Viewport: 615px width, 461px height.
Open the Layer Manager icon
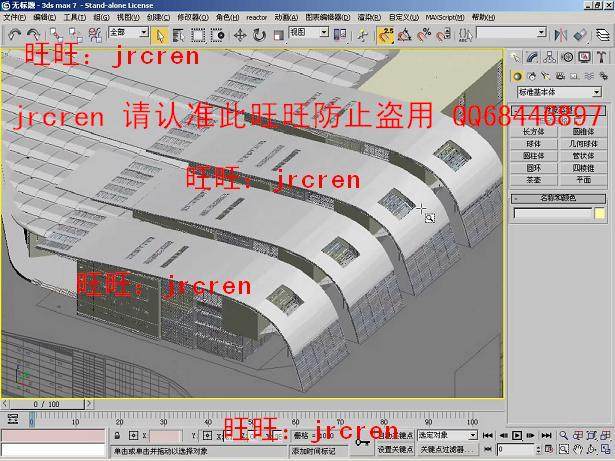[x=603, y=35]
